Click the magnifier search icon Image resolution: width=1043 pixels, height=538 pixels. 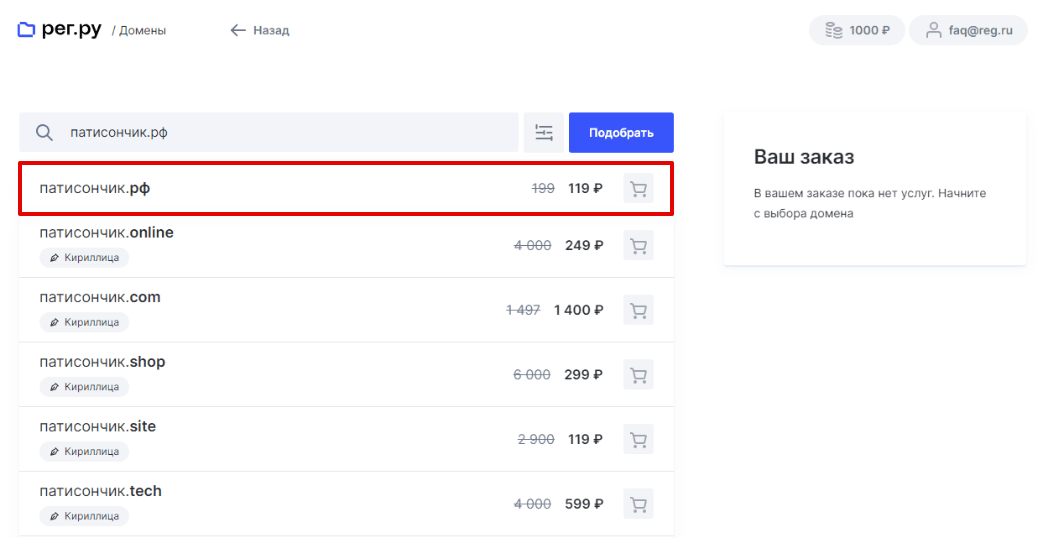(44, 133)
